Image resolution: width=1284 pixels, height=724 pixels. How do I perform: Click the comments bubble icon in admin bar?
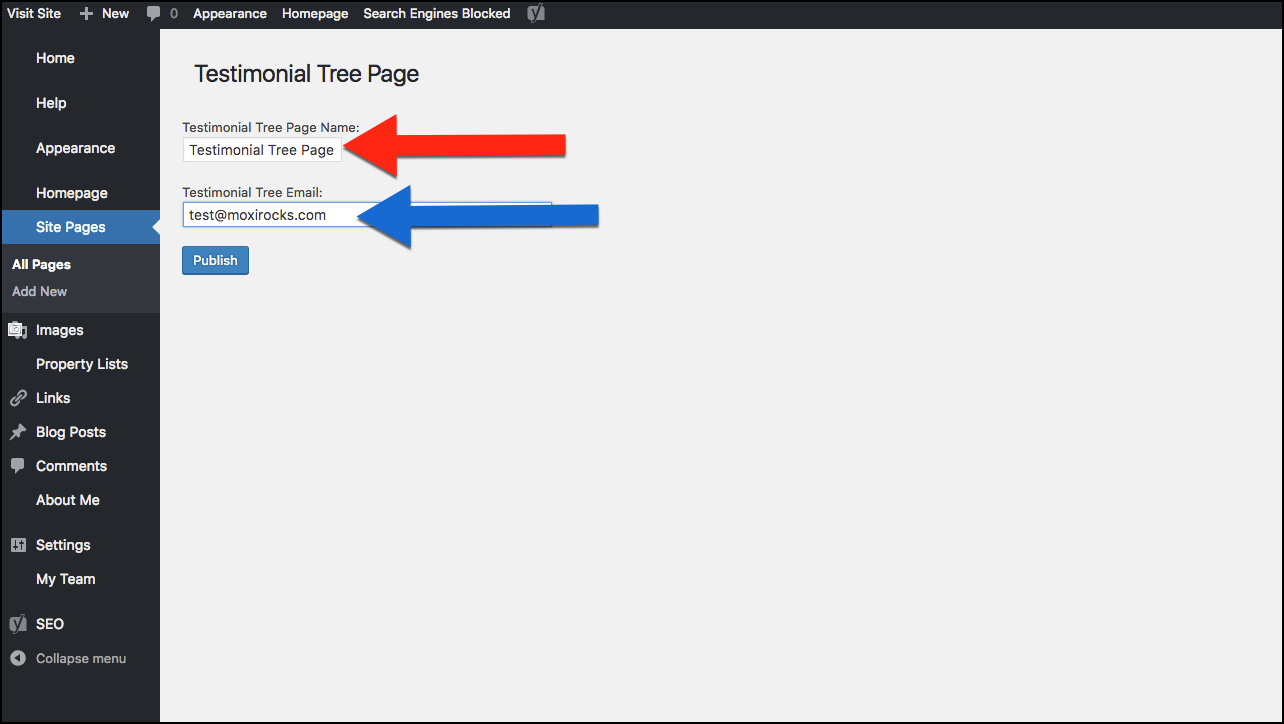click(153, 14)
